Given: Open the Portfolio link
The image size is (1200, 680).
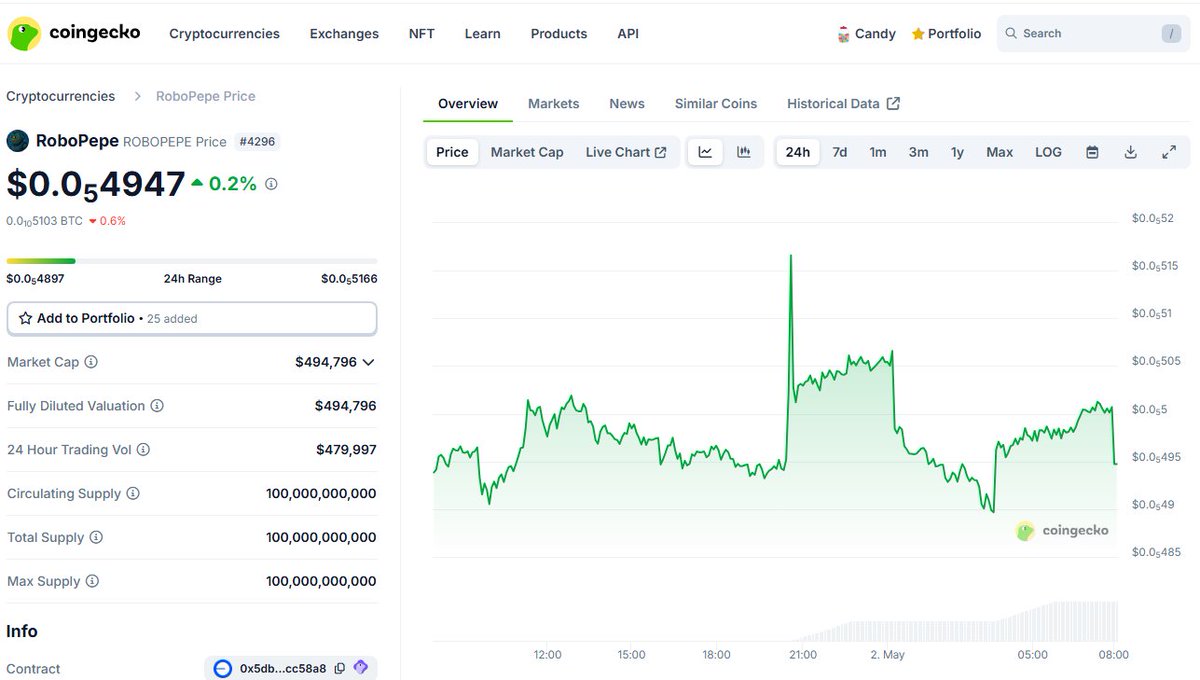Looking at the screenshot, I should tap(946, 34).
